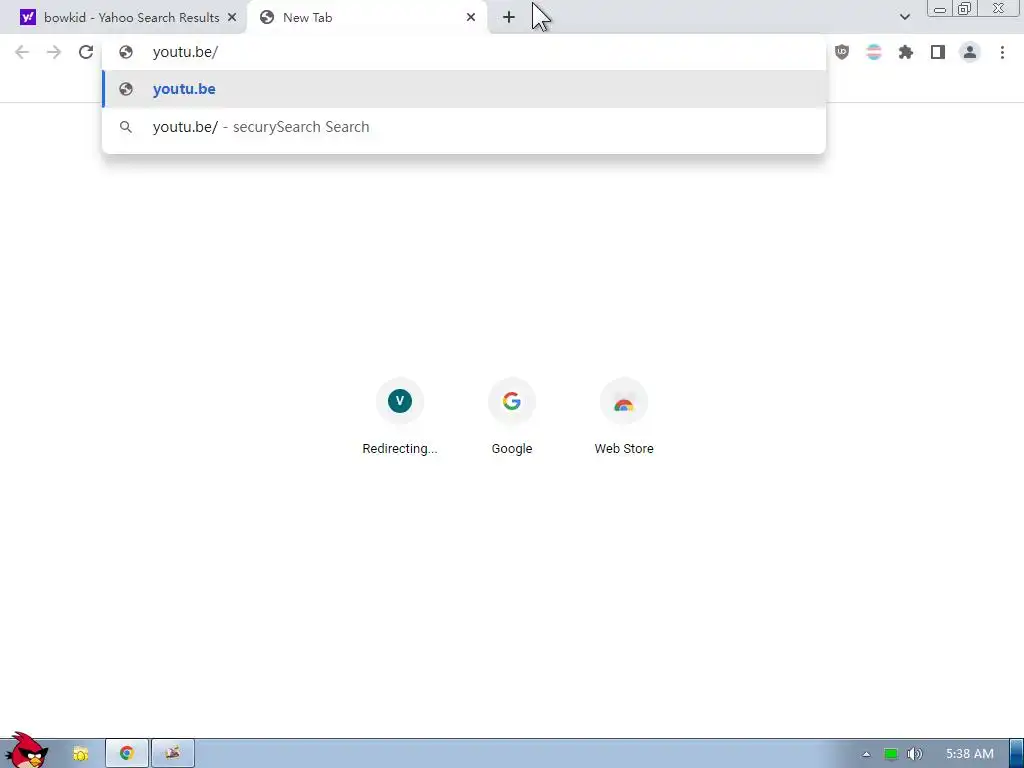Open the yellow folder taskbar icon
Screen dimensions: 1024x768
coord(81,754)
